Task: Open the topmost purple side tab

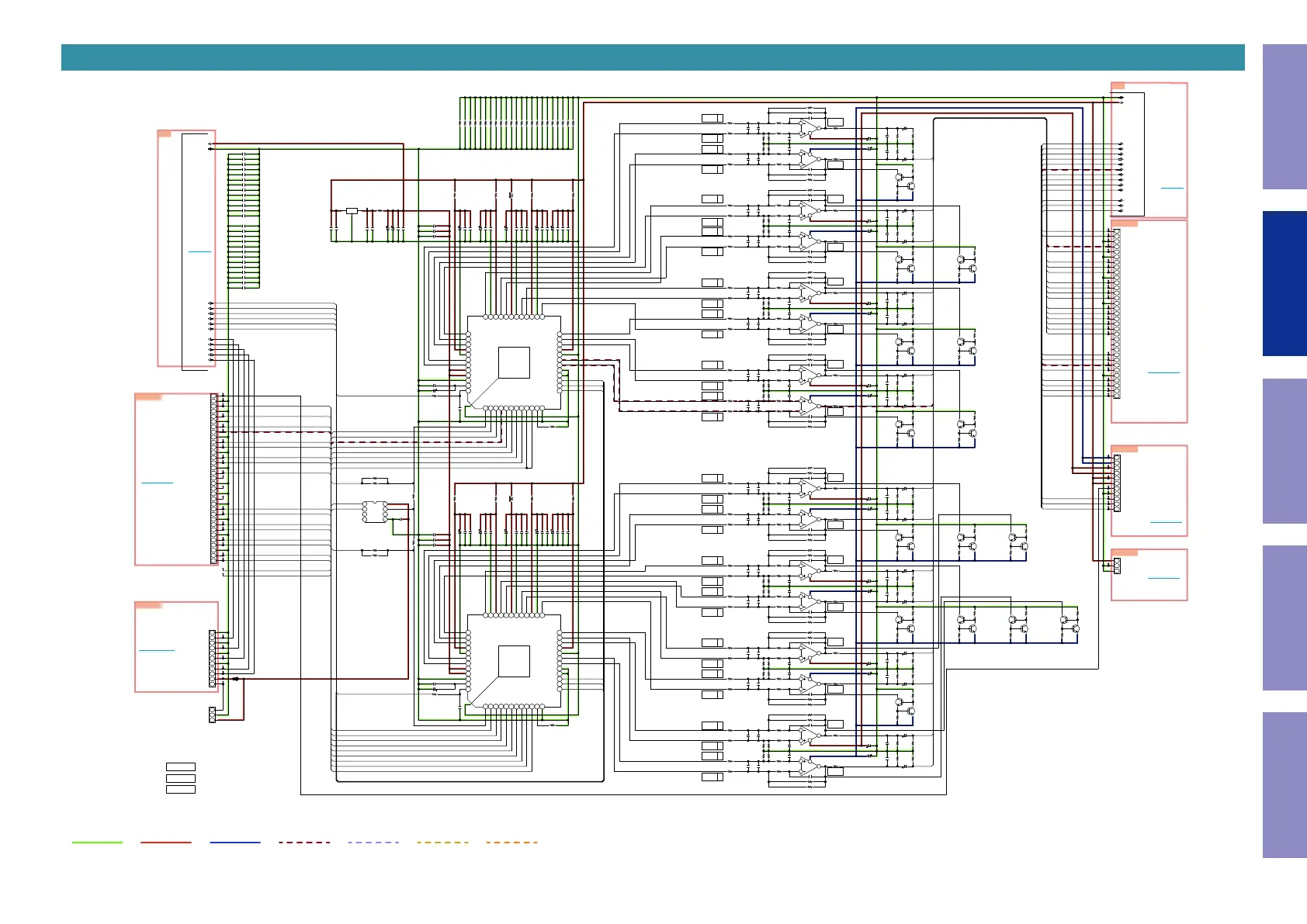Action: (1284, 116)
